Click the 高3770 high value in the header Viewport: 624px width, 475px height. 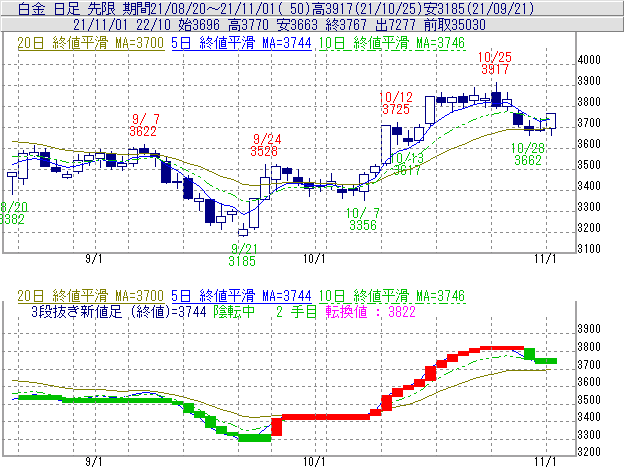[248, 25]
